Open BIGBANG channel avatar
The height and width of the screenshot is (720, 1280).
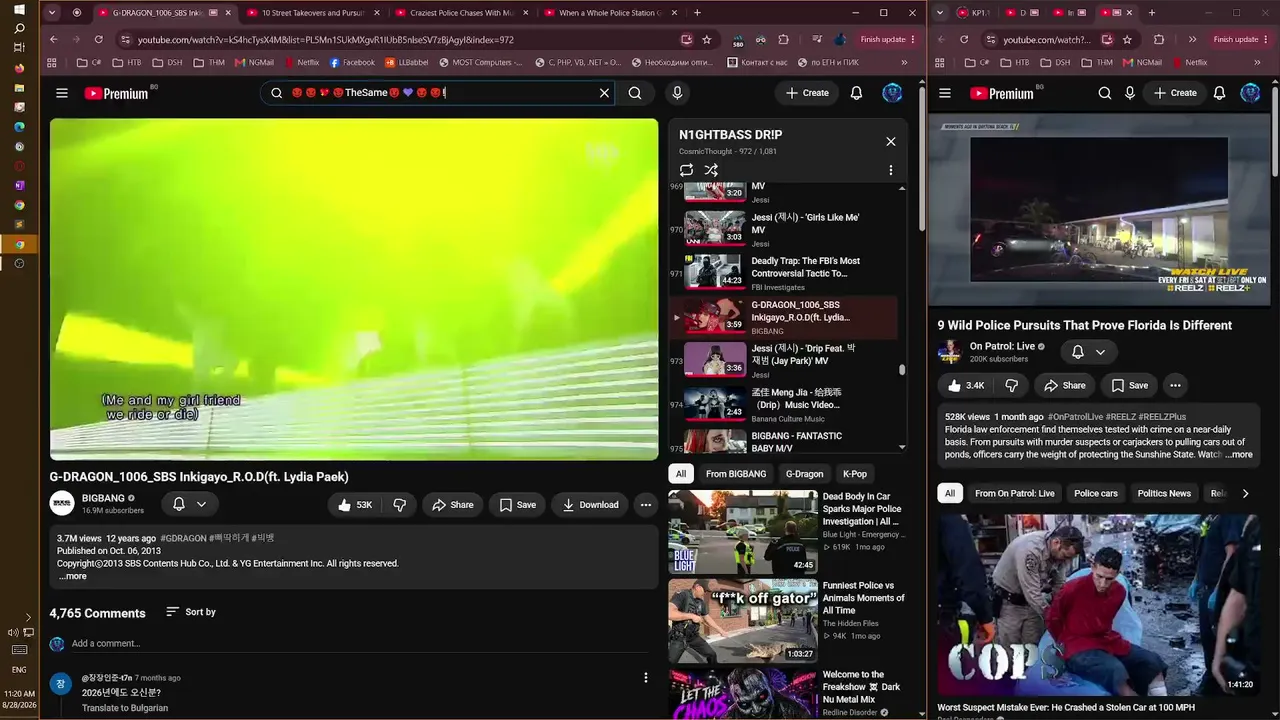tap(62, 504)
